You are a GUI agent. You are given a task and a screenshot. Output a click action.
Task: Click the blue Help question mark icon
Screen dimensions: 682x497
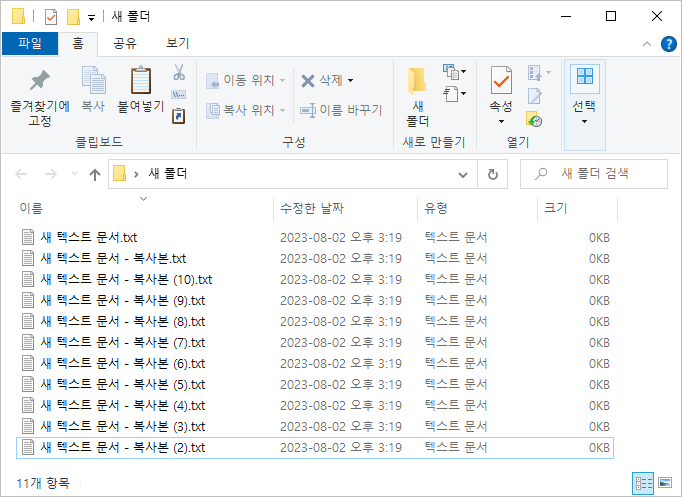[x=669, y=44]
